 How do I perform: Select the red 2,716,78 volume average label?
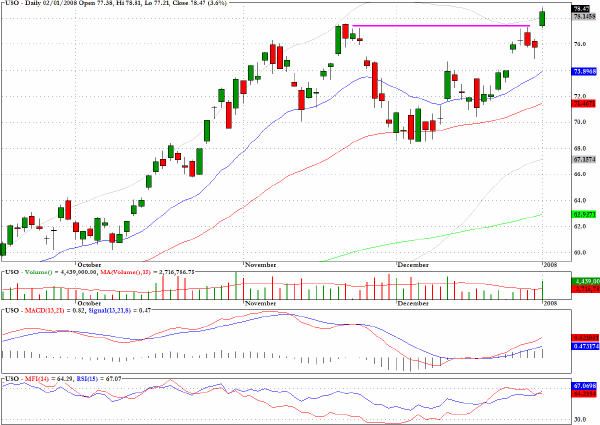(585, 289)
